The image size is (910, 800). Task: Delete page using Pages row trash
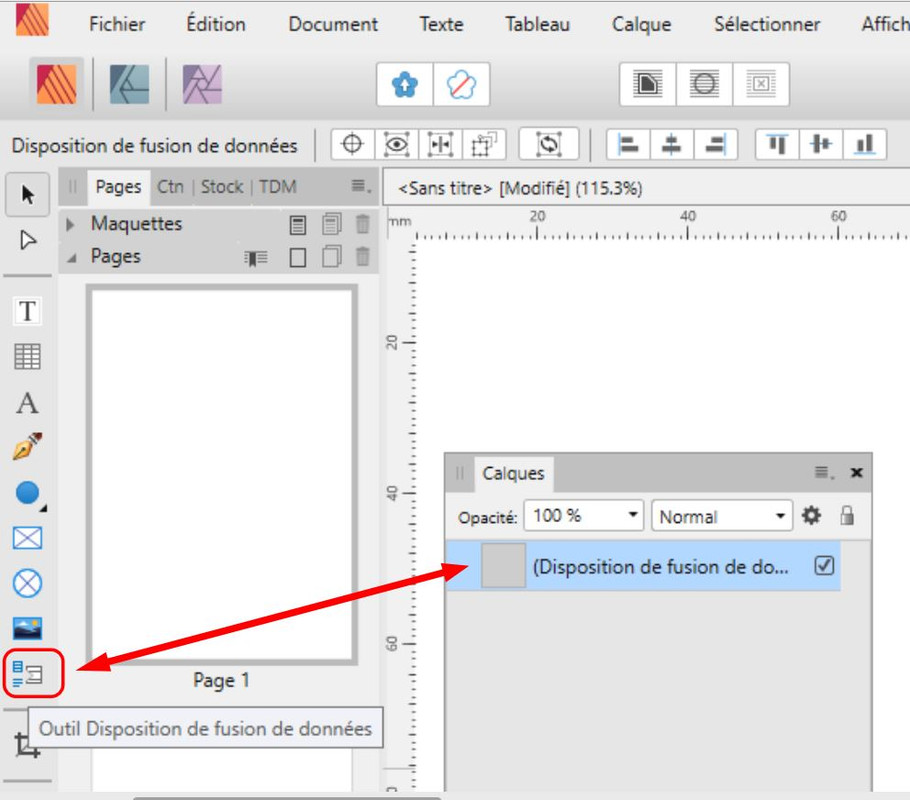point(363,257)
